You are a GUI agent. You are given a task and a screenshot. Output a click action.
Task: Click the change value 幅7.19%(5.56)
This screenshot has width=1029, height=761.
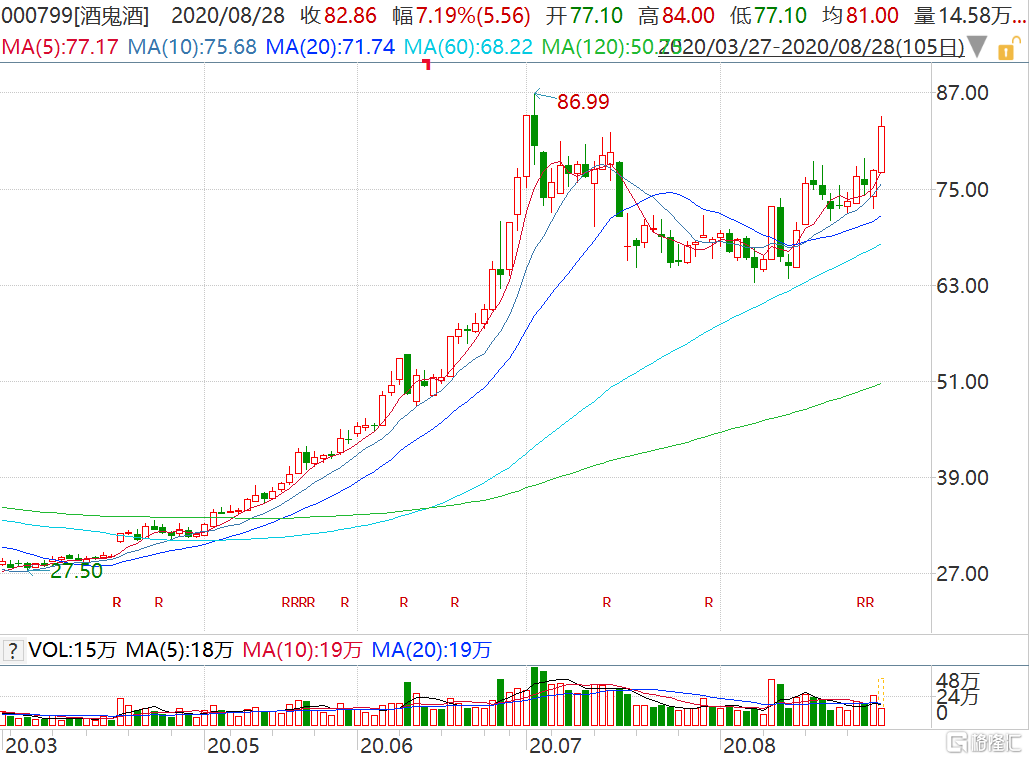(461, 16)
